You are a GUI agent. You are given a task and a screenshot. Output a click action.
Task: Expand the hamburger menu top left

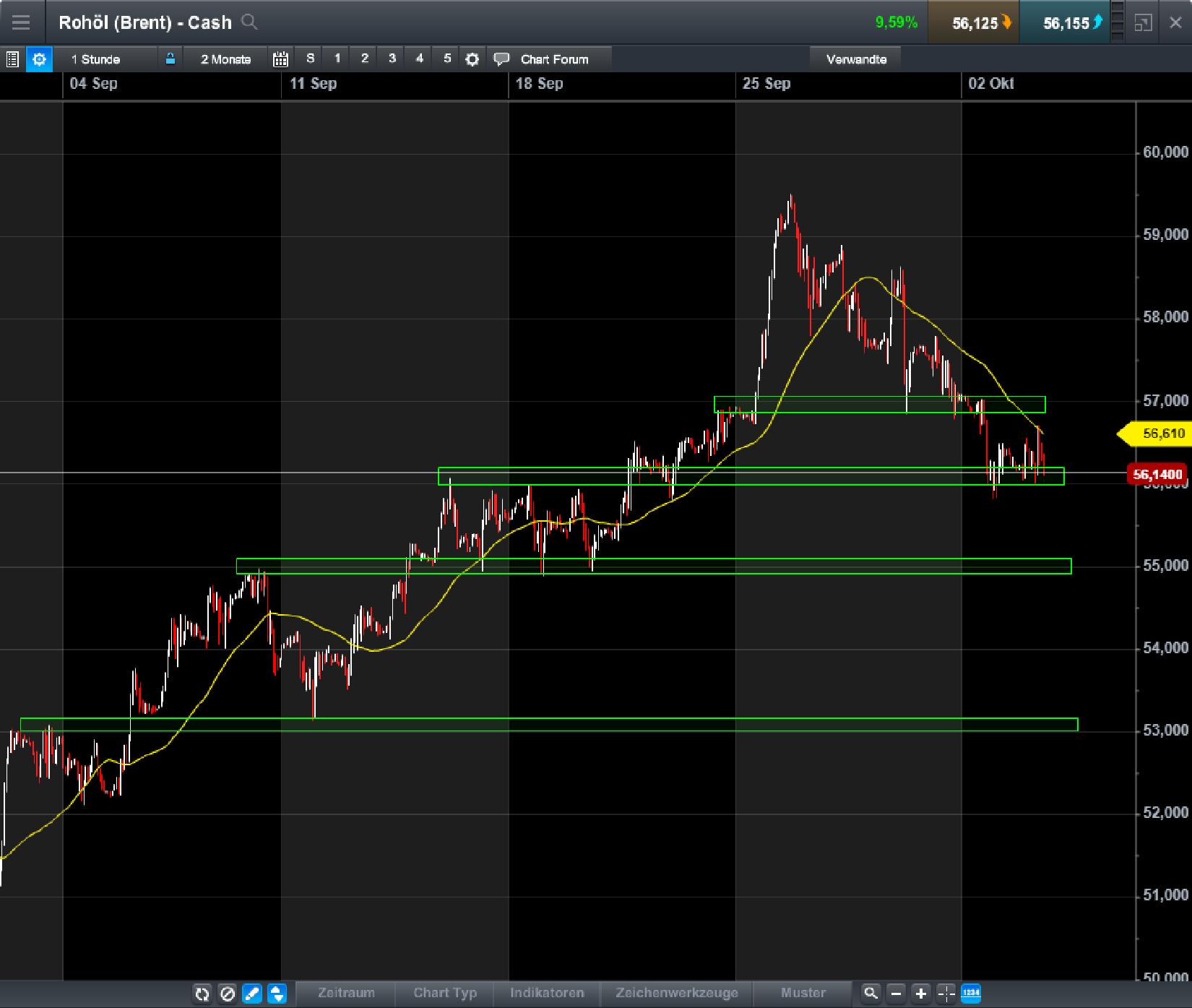click(x=21, y=22)
